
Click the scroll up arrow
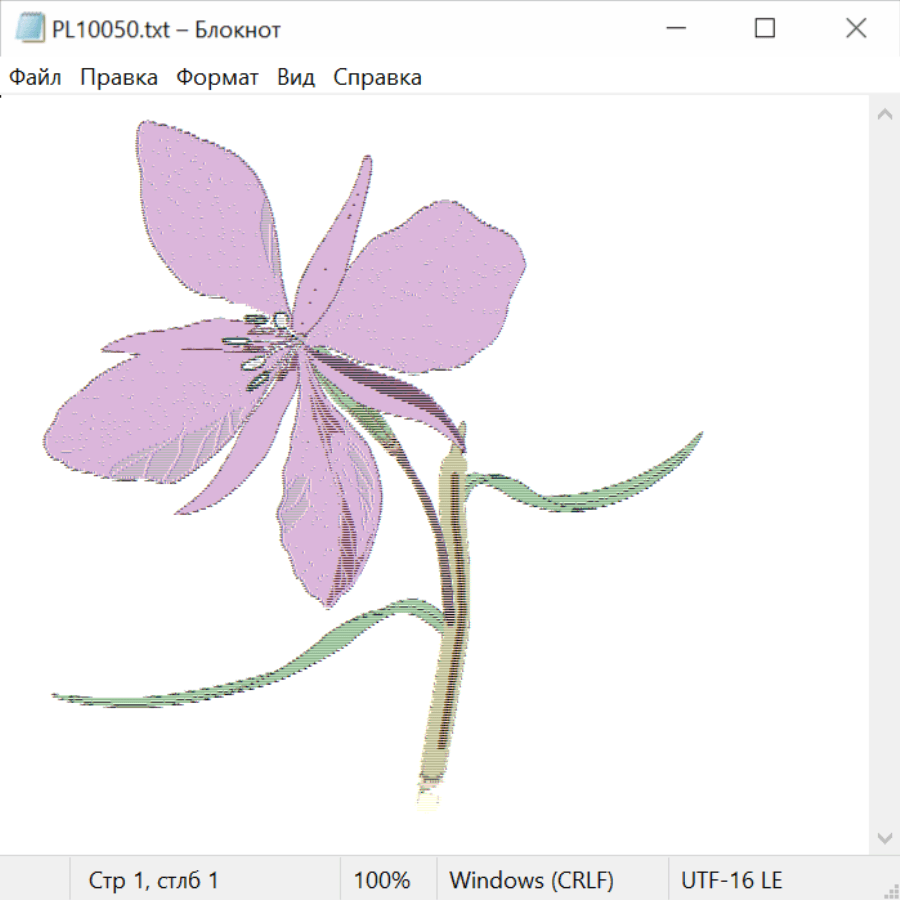[x=884, y=115]
